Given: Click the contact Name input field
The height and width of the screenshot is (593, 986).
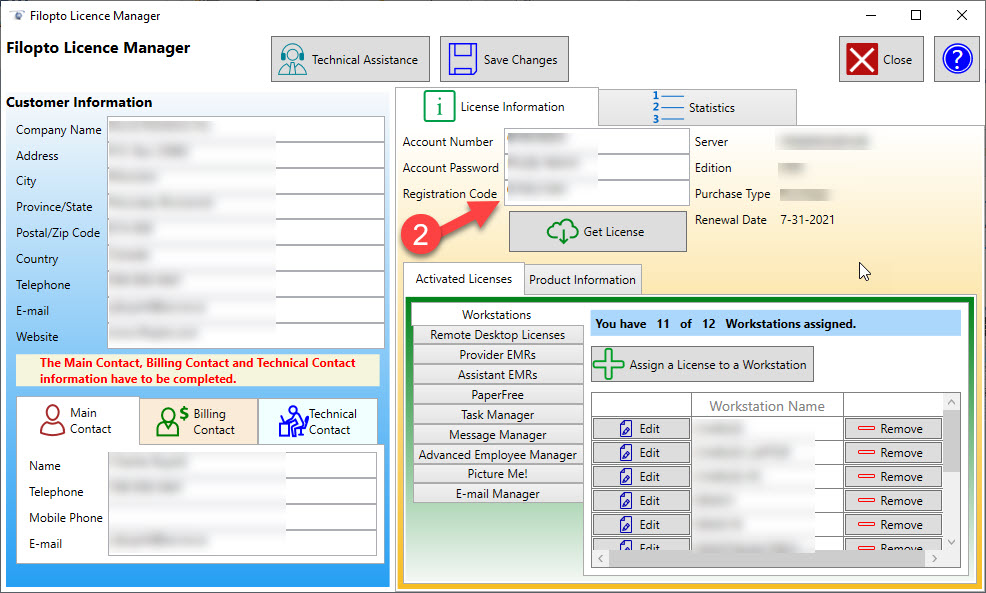Looking at the screenshot, I should (242, 465).
